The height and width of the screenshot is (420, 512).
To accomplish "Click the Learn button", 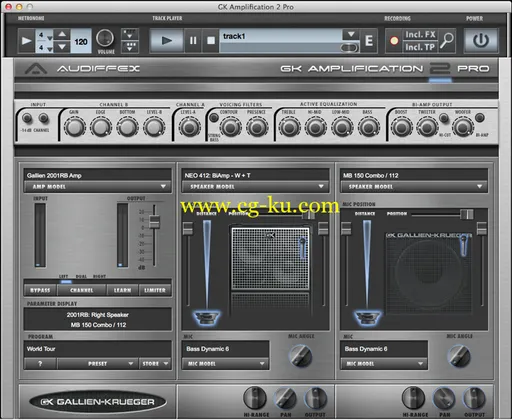I will (122, 290).
